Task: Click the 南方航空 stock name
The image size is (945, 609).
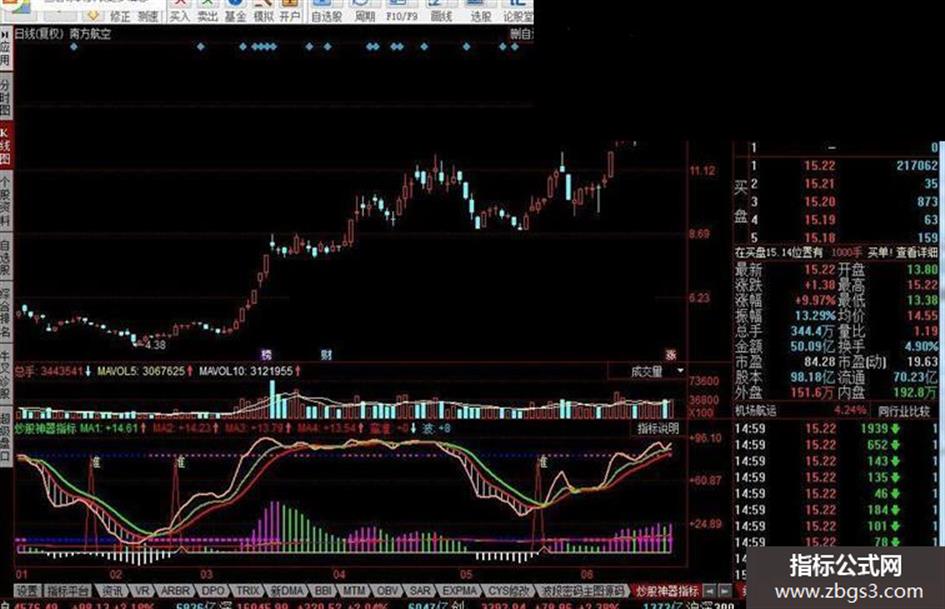Action: click(90, 34)
